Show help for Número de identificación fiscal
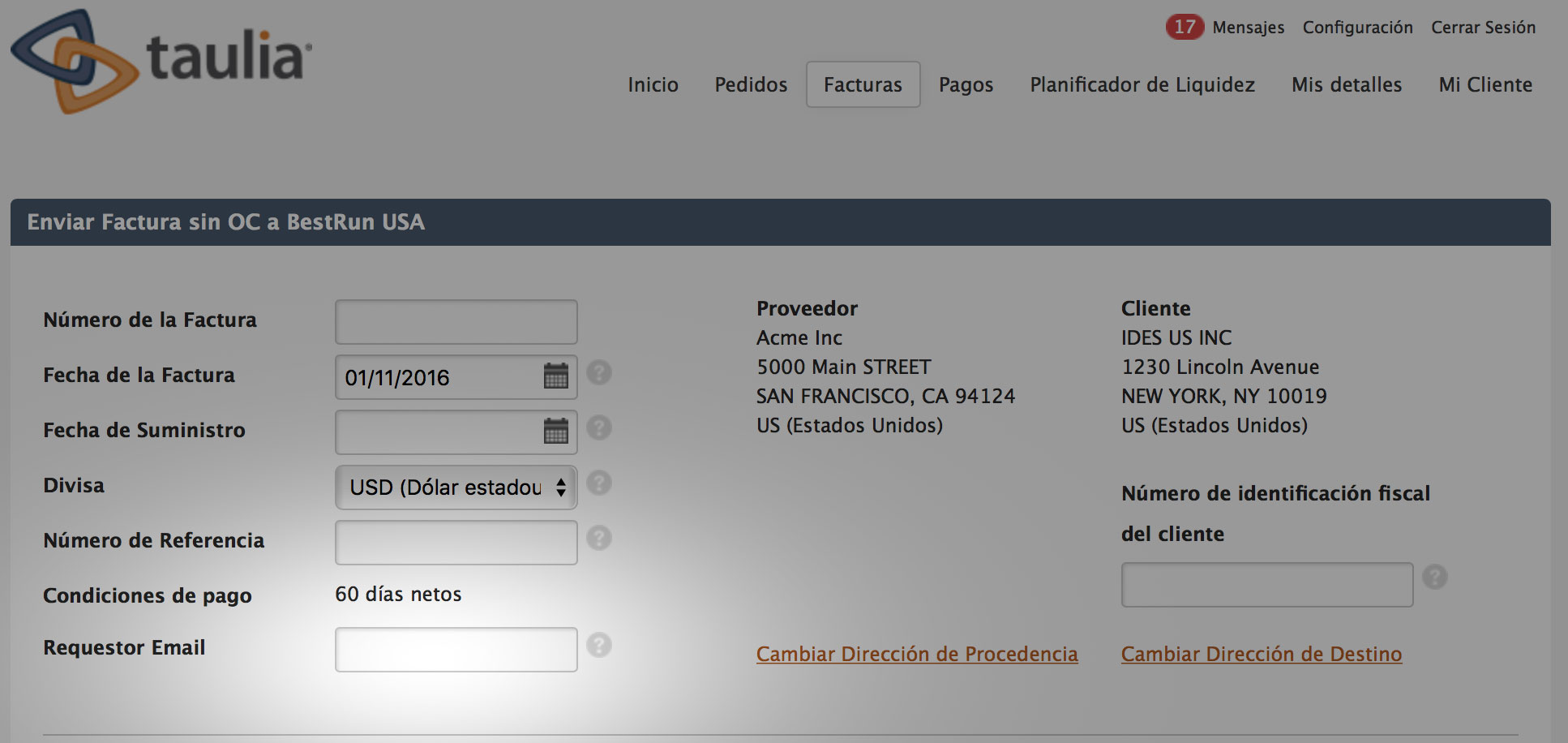1568x743 pixels. (x=1435, y=577)
